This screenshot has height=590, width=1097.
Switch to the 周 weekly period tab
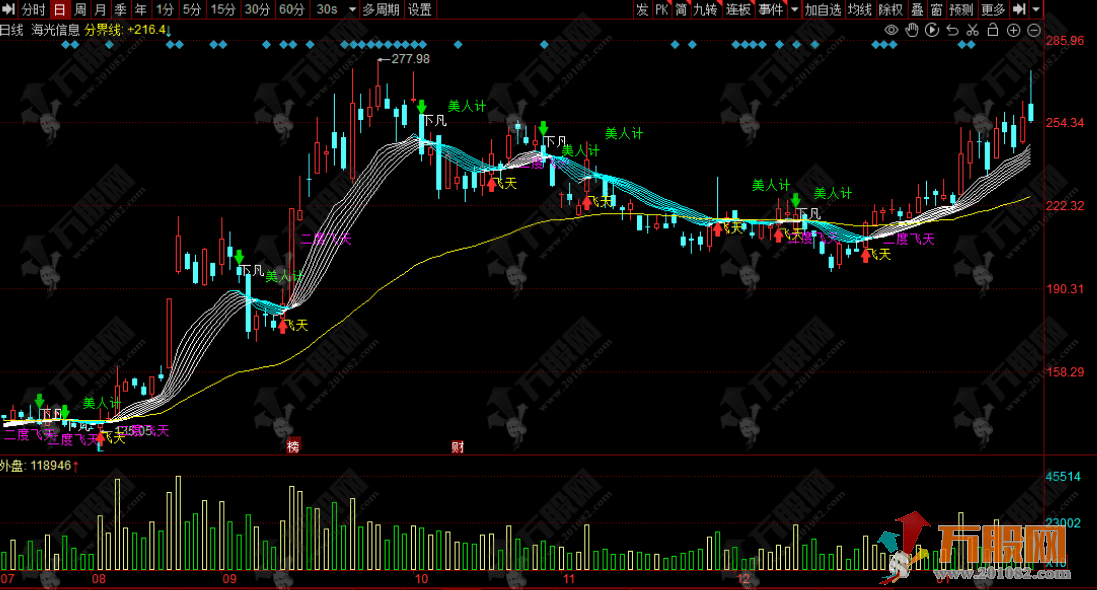[81, 10]
